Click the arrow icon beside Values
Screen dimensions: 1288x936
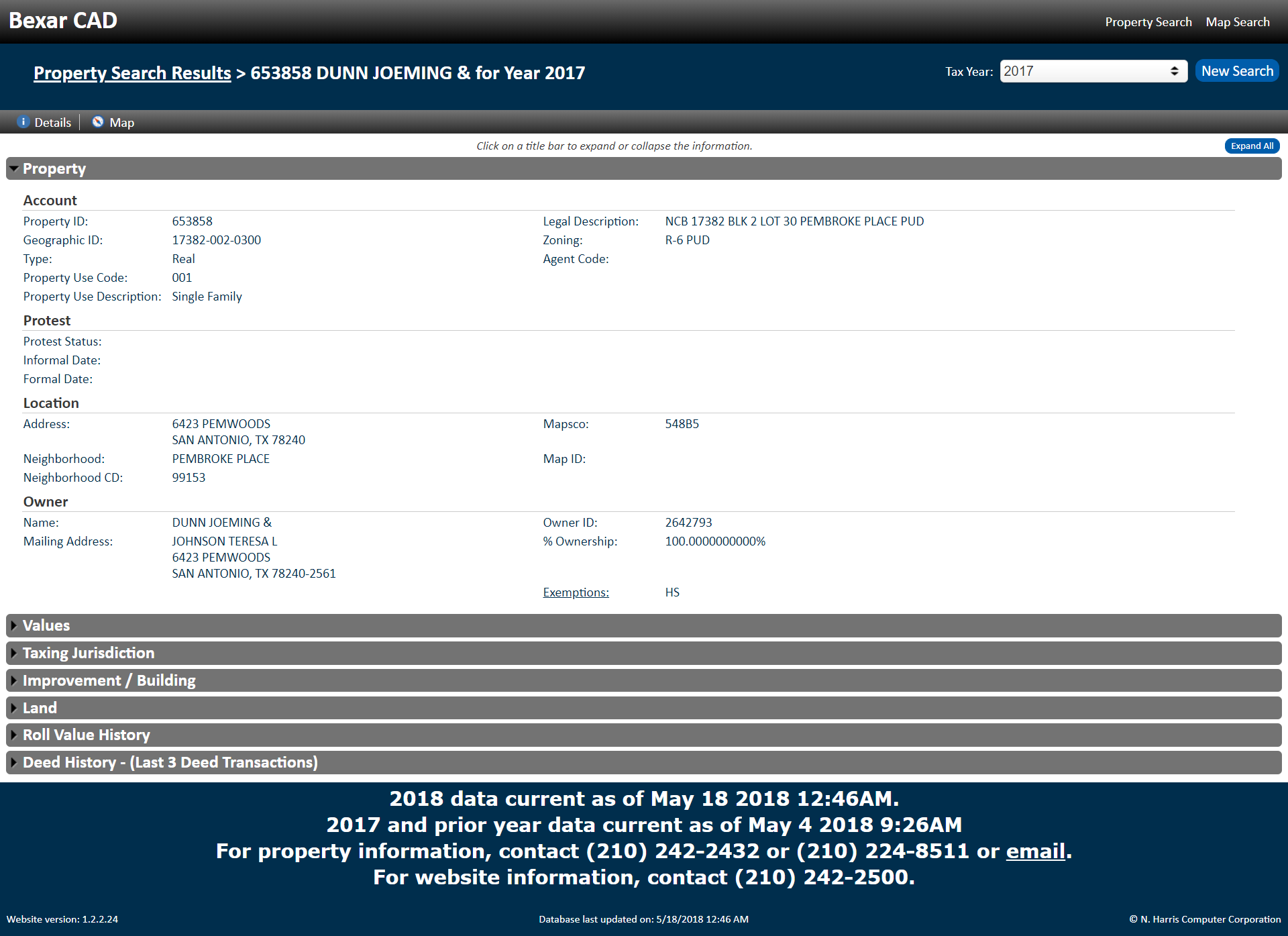pyautogui.click(x=13, y=625)
